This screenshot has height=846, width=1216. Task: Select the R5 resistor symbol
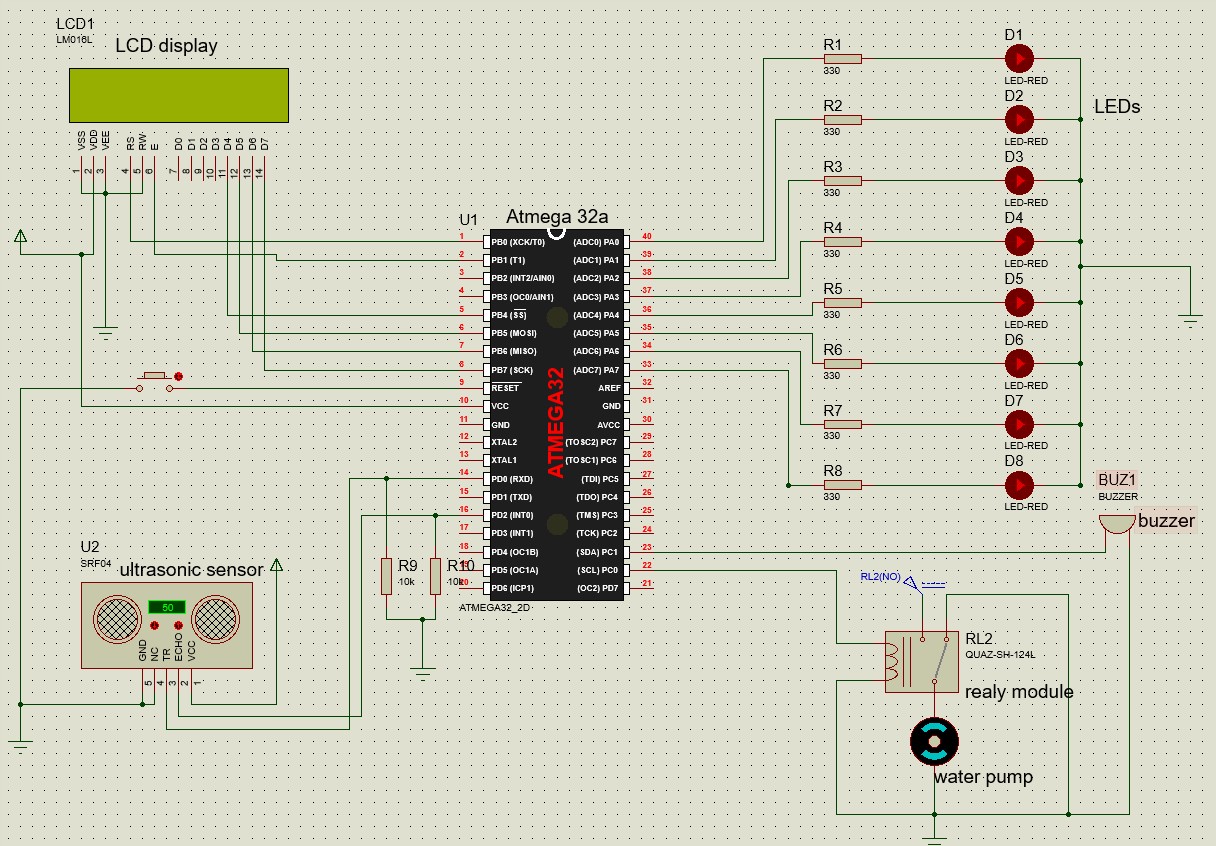tap(843, 303)
